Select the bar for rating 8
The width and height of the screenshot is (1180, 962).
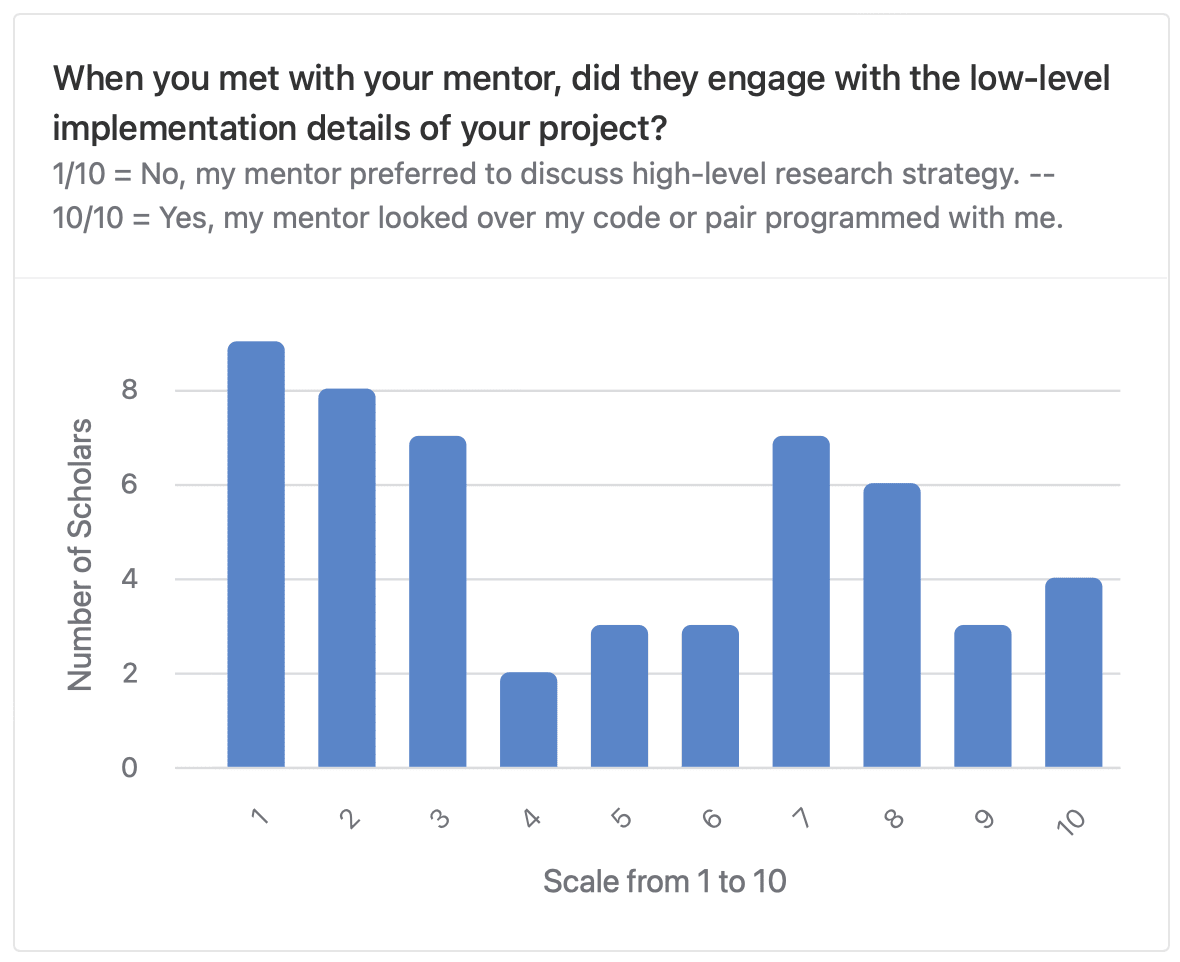point(892,626)
